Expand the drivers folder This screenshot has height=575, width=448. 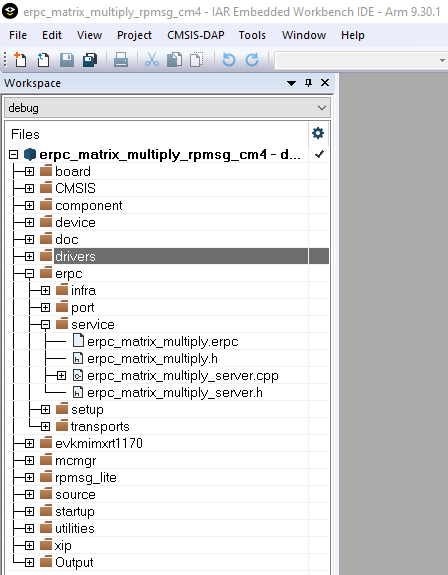click(29, 256)
